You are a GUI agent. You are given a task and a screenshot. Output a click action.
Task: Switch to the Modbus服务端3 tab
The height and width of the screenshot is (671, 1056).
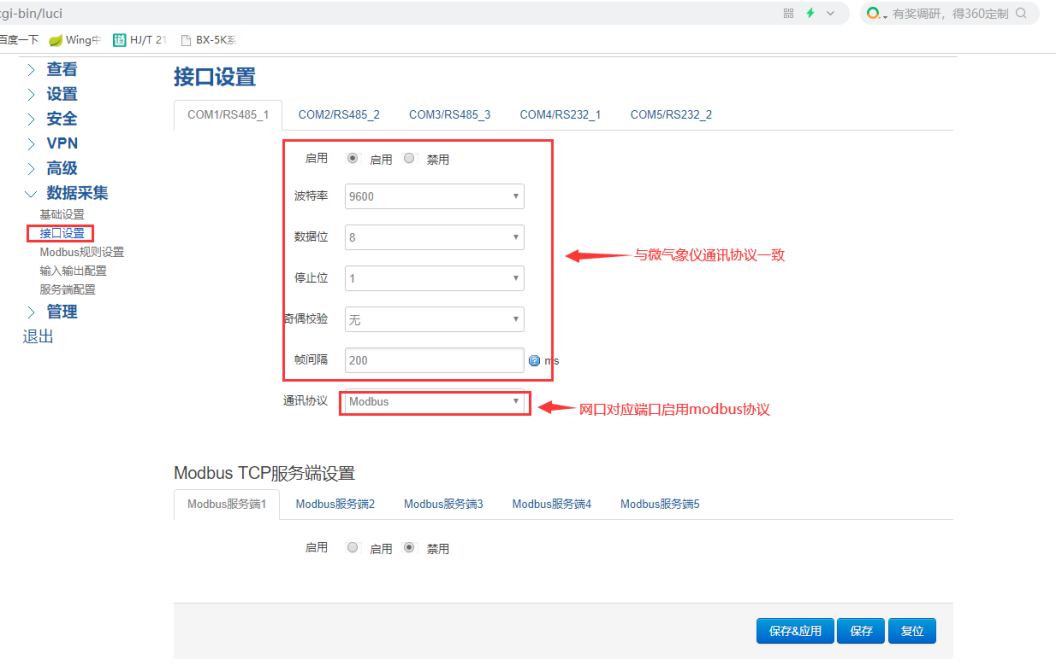point(443,504)
